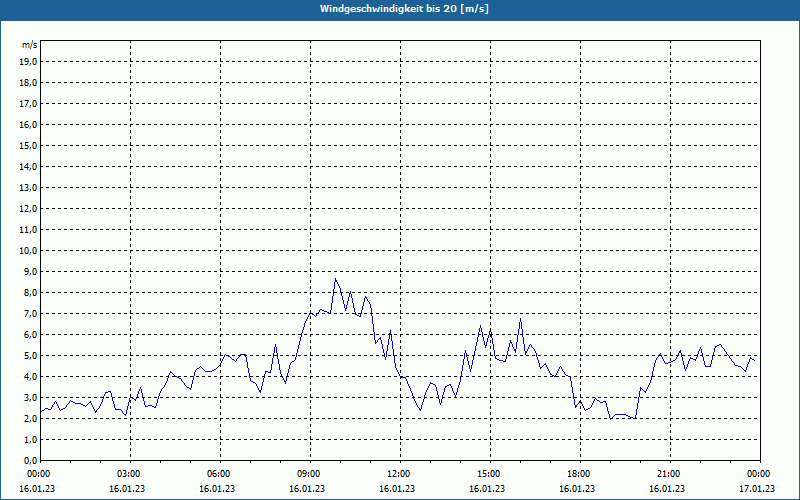The height and width of the screenshot is (500, 800).
Task: Click the 21:00 time axis label
Action: (670, 474)
